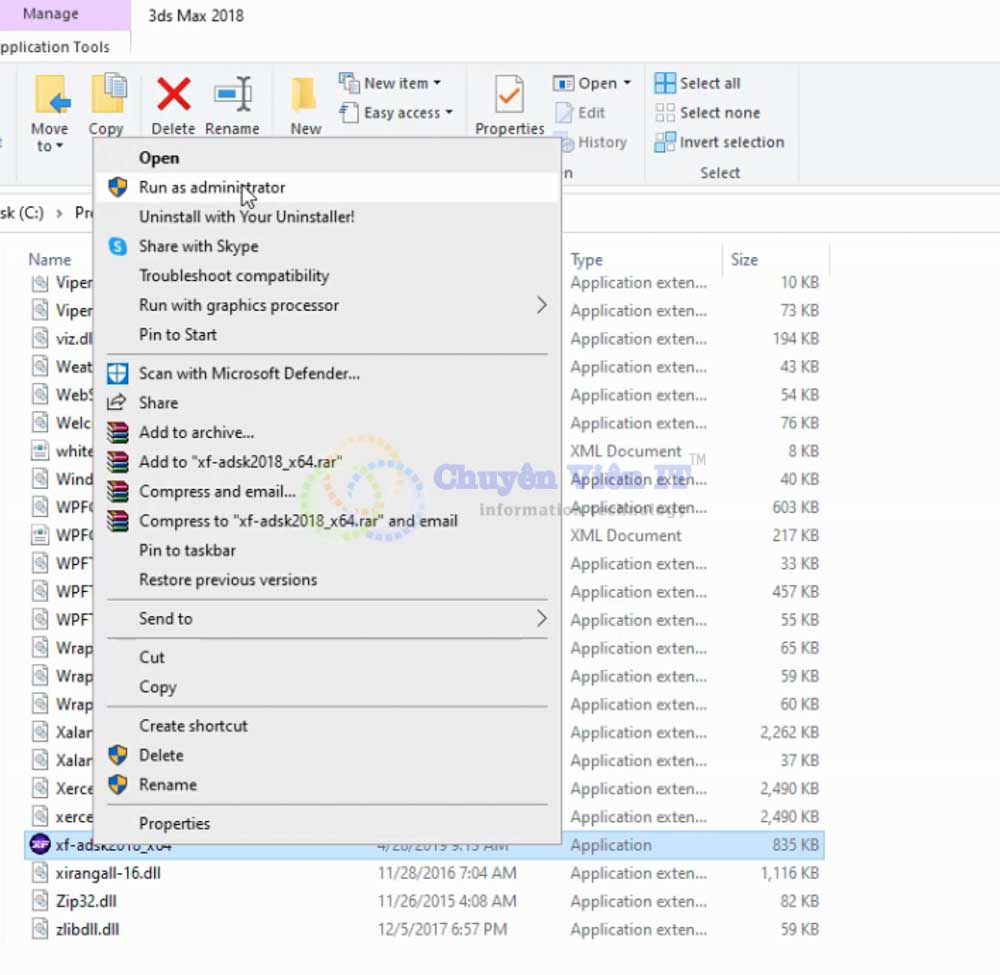The height and width of the screenshot is (975, 1000).
Task: Open Properties icon in the ribbon
Action: point(509,96)
